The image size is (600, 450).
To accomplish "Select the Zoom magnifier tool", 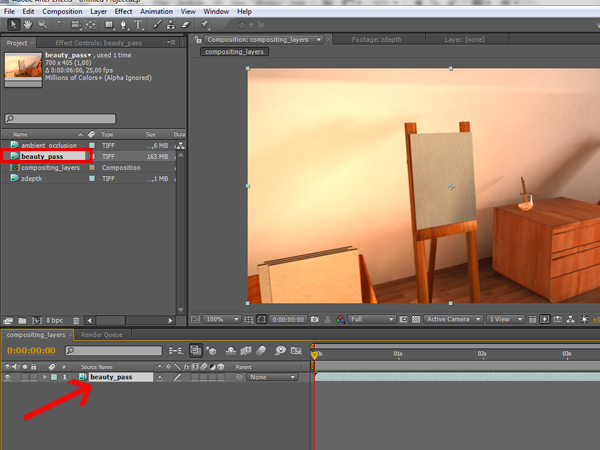I will 40,24.
